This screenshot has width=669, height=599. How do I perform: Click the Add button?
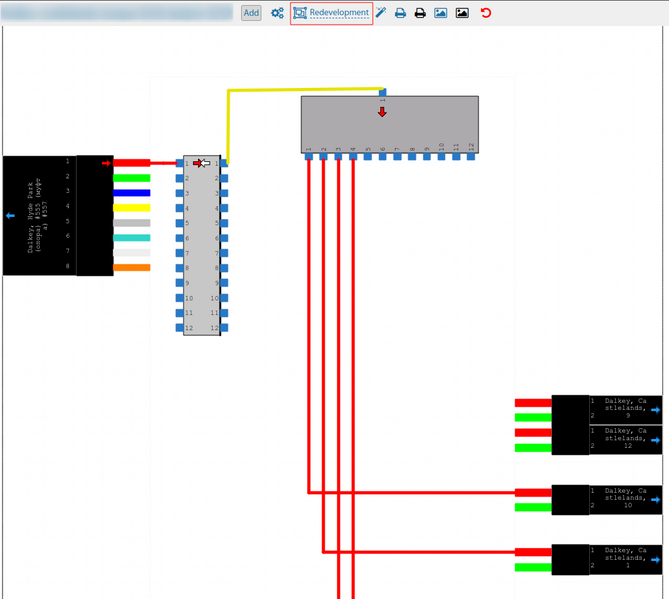click(x=251, y=13)
